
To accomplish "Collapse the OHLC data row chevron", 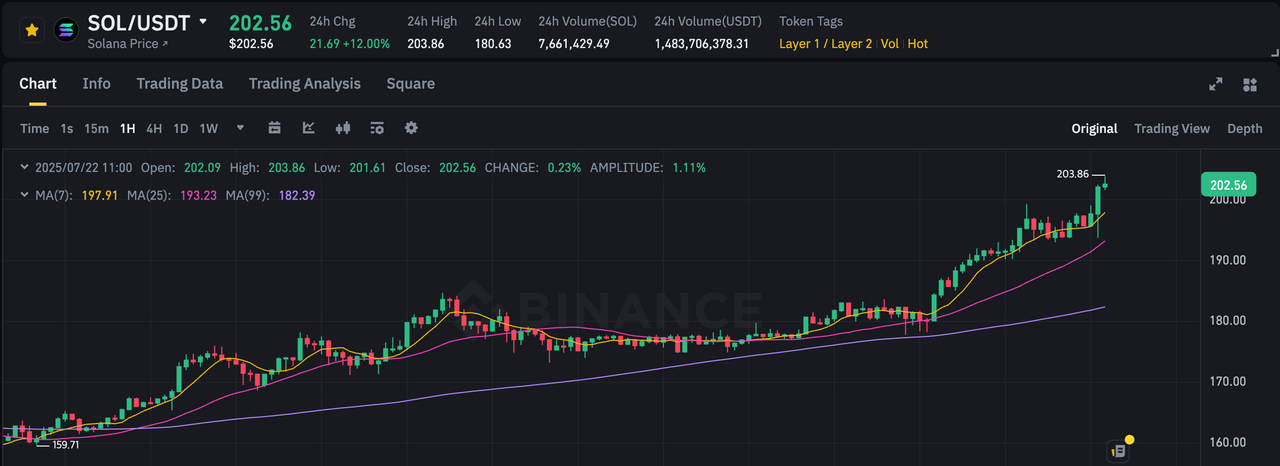I will click(24, 167).
